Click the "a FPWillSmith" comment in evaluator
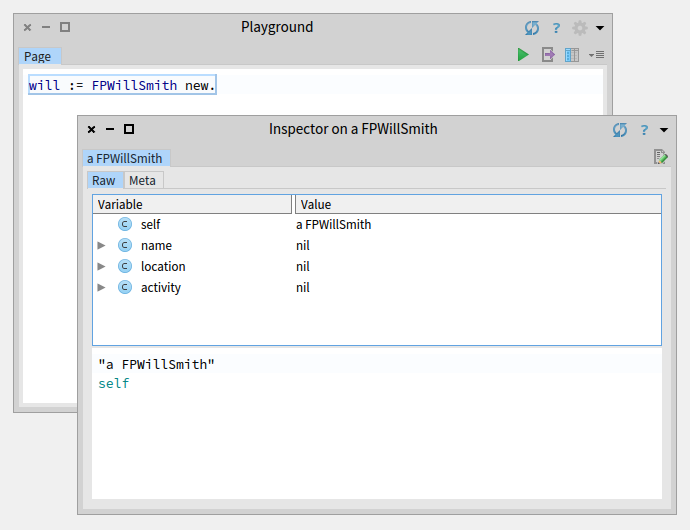 point(156,364)
